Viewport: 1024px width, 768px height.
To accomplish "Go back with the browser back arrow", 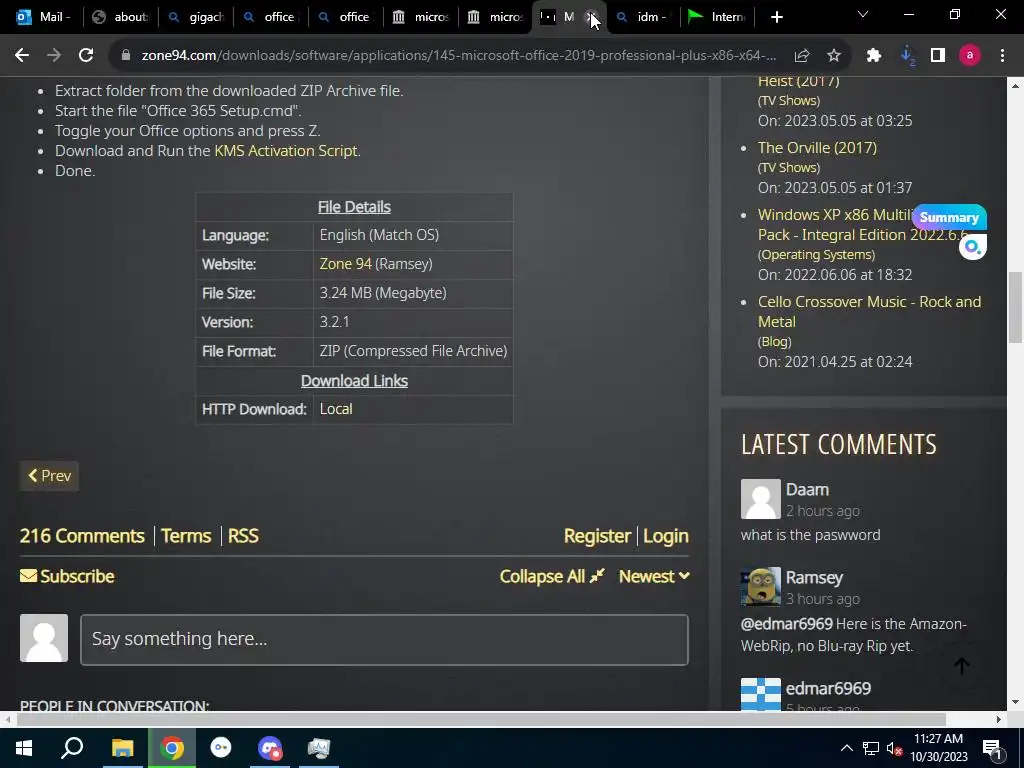I will click(x=22, y=56).
